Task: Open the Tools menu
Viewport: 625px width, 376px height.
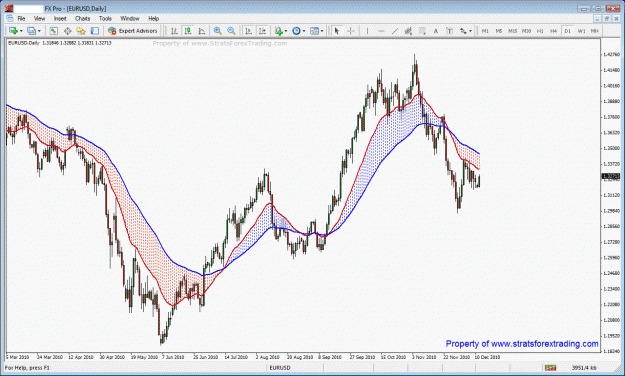Action: (x=105, y=18)
